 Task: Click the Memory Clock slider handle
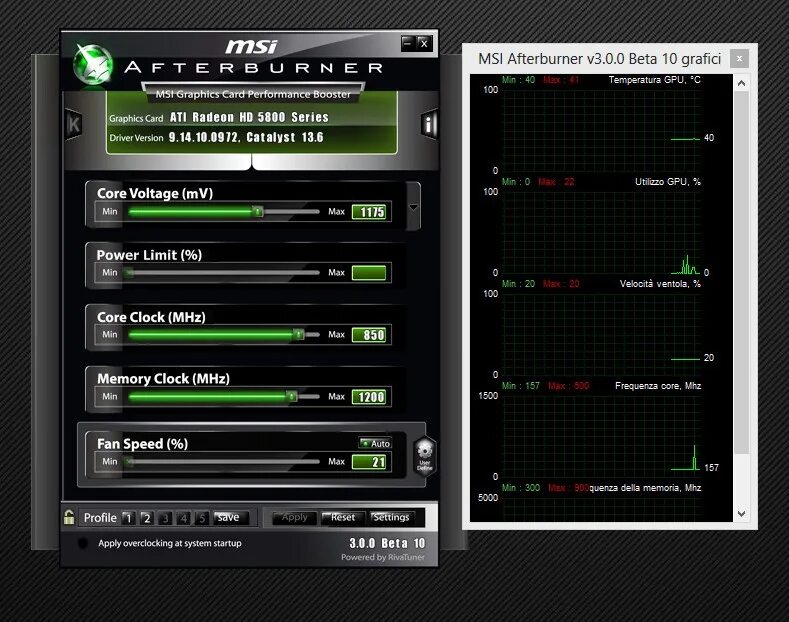coord(291,397)
